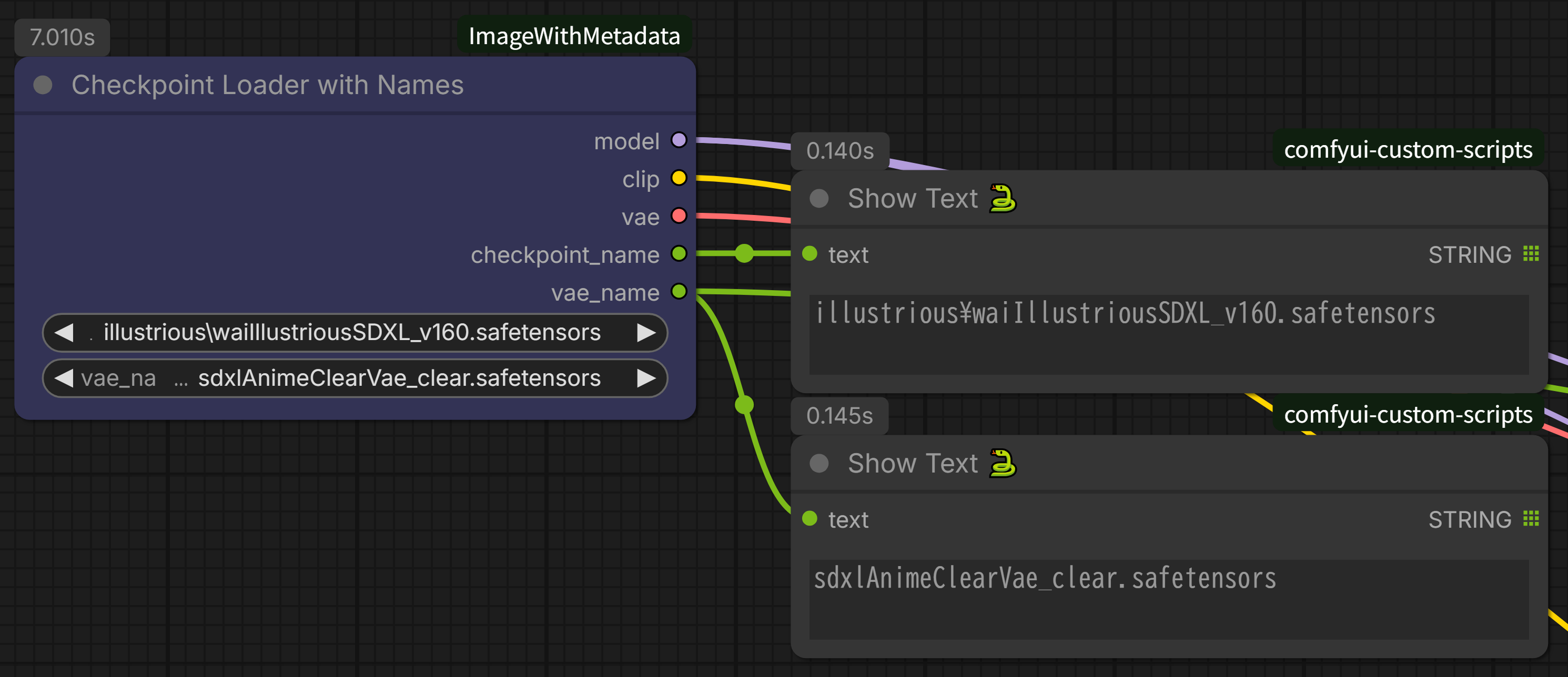
Task: Click the model output socket
Action: [679, 140]
